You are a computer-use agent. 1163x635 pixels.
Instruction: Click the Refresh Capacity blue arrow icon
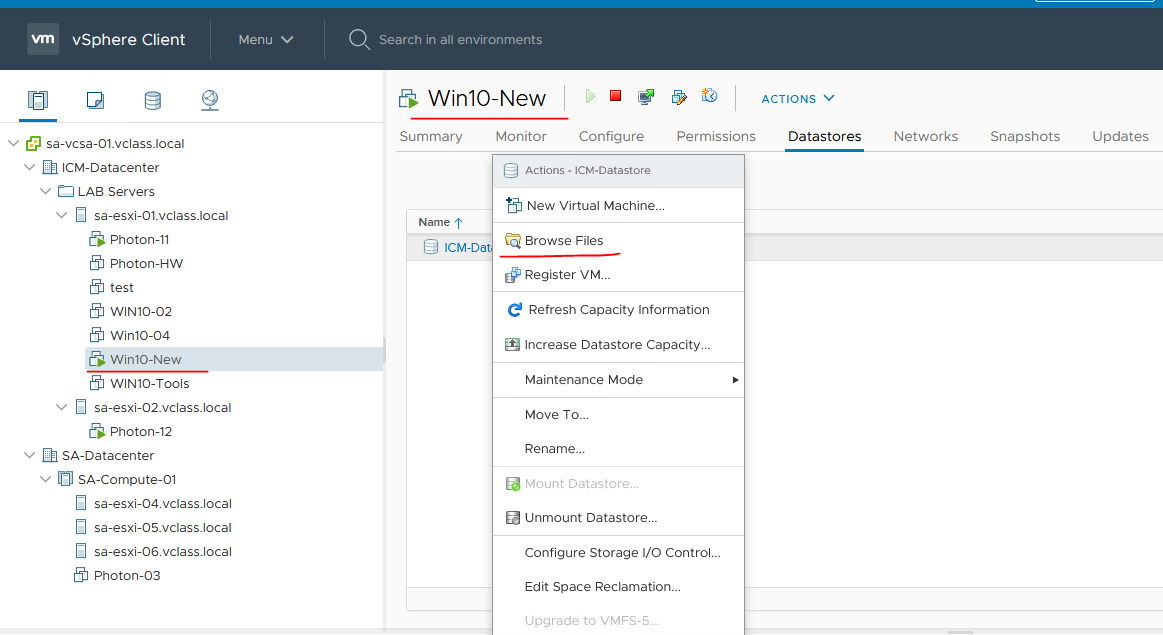pyautogui.click(x=514, y=309)
